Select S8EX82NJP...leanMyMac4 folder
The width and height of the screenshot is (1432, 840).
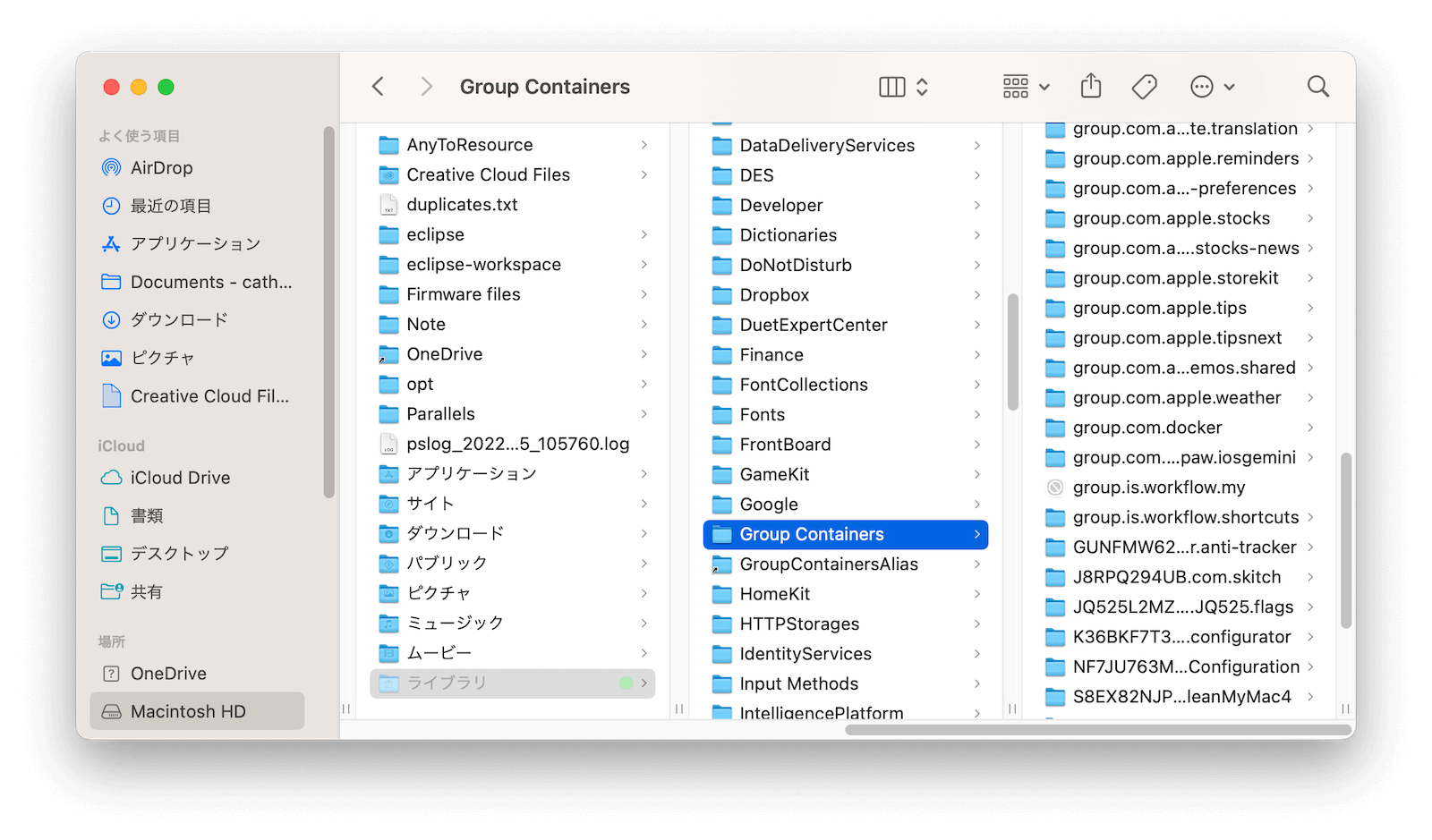tap(1179, 697)
